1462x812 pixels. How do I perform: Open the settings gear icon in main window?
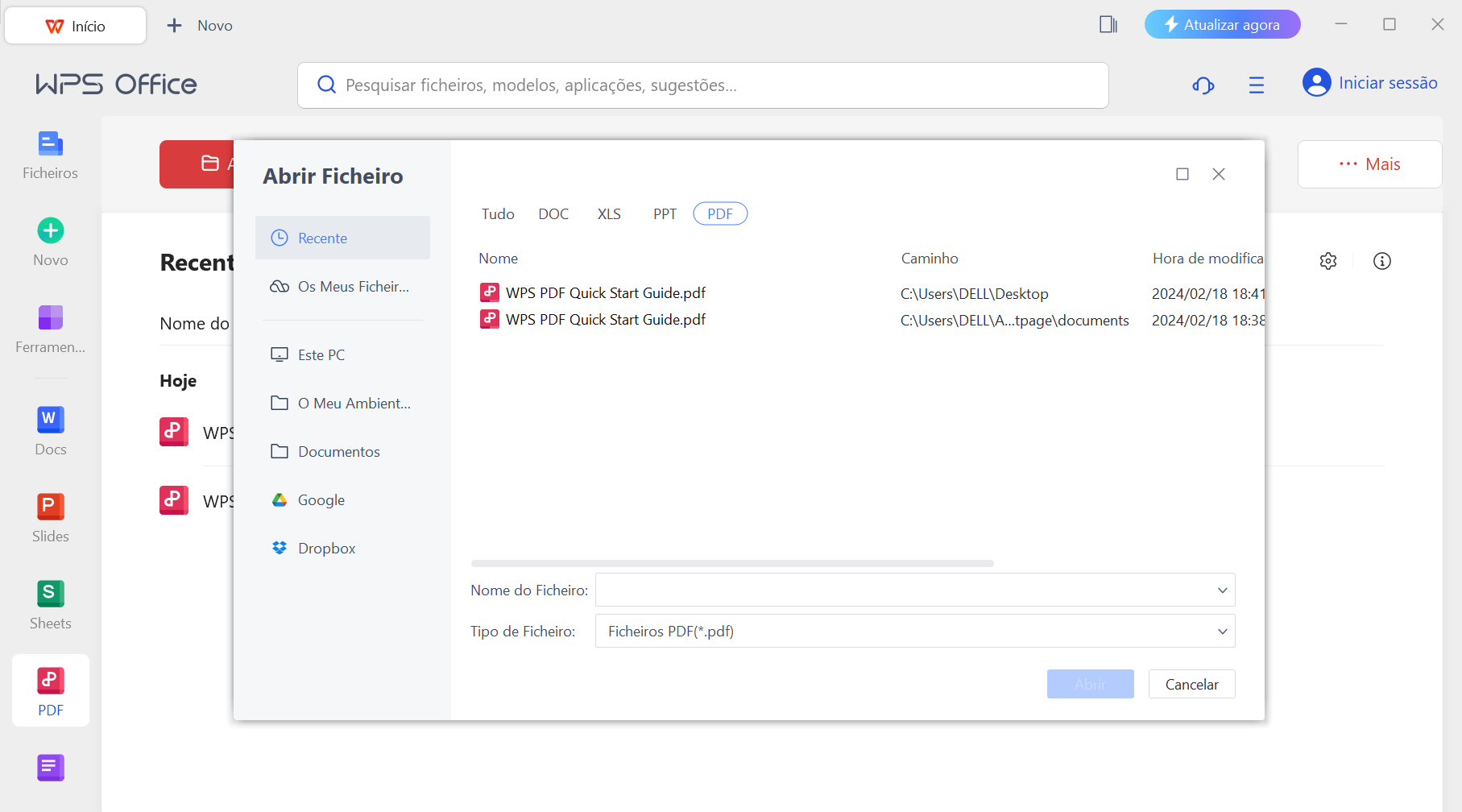(x=1328, y=261)
